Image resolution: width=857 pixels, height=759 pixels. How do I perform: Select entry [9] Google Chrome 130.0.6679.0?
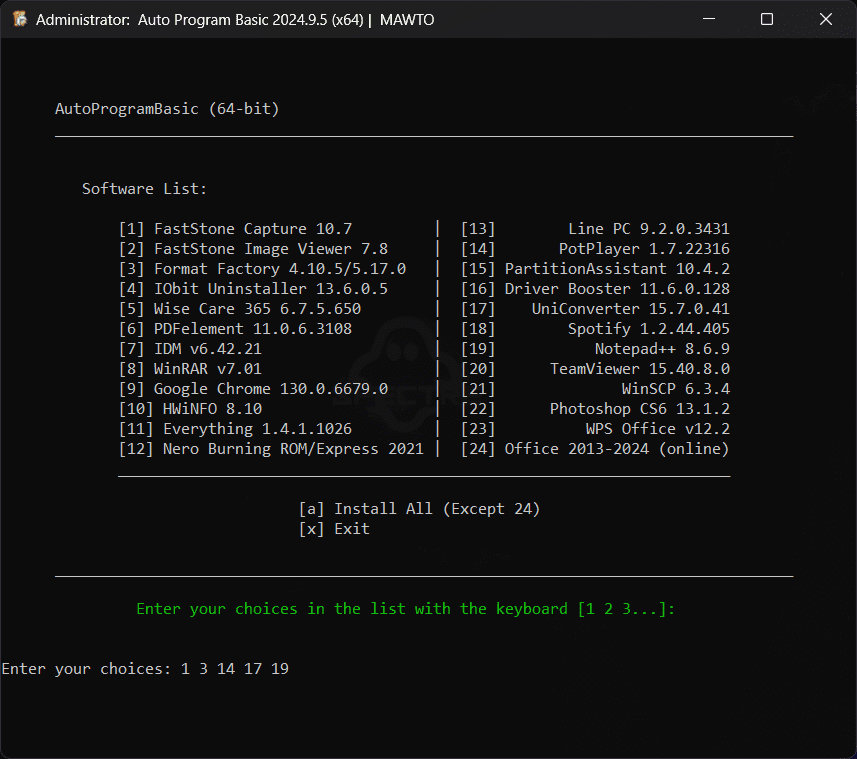click(254, 389)
